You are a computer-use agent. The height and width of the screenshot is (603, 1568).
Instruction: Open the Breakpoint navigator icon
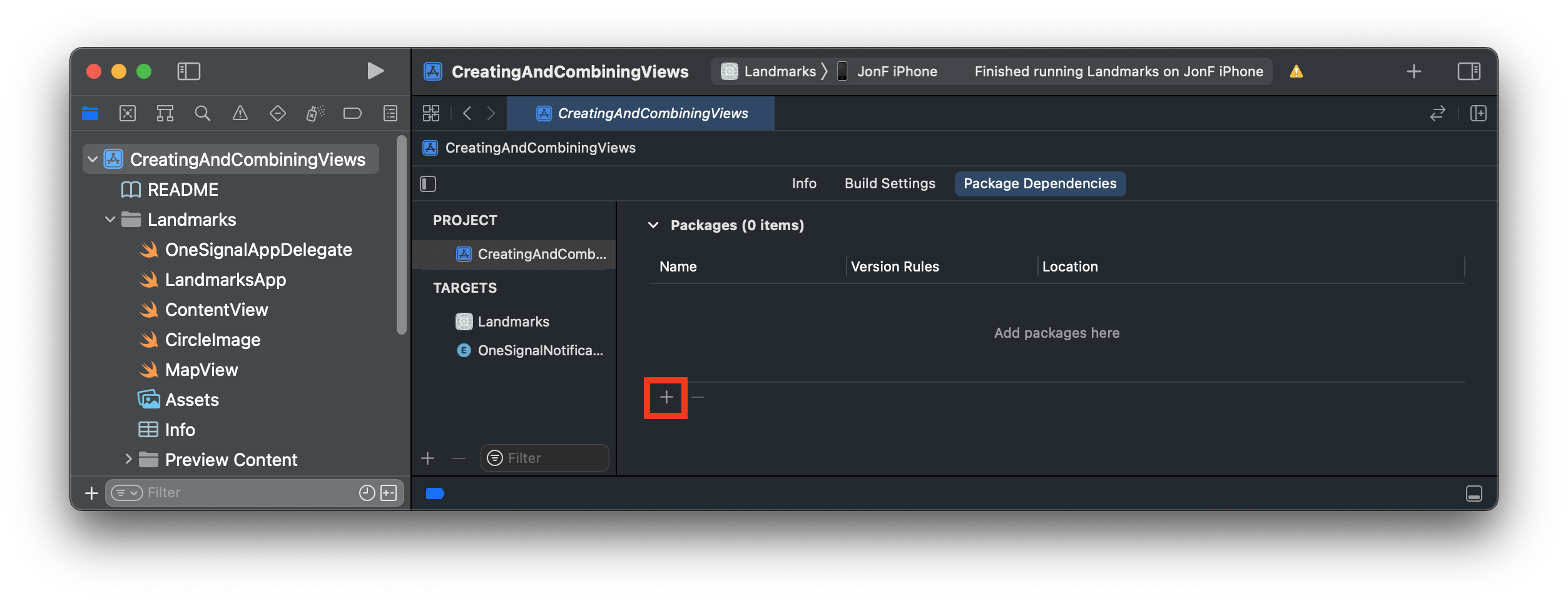tap(353, 113)
